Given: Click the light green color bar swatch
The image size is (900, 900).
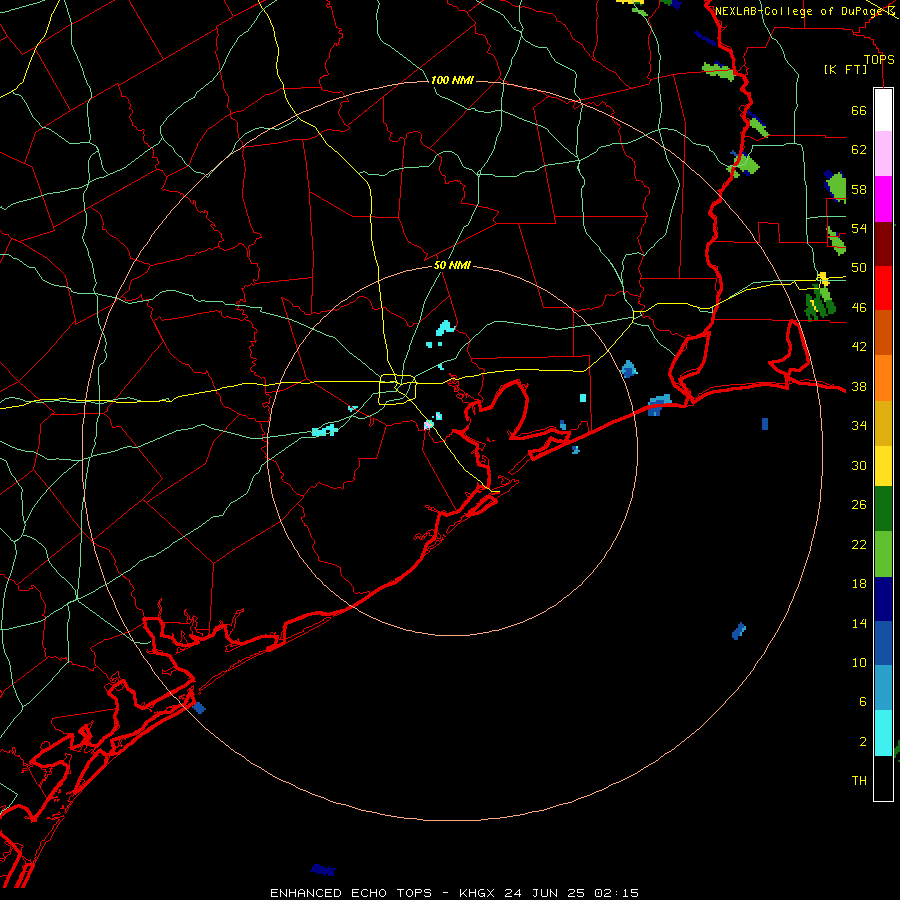Looking at the screenshot, I should pos(883,554).
